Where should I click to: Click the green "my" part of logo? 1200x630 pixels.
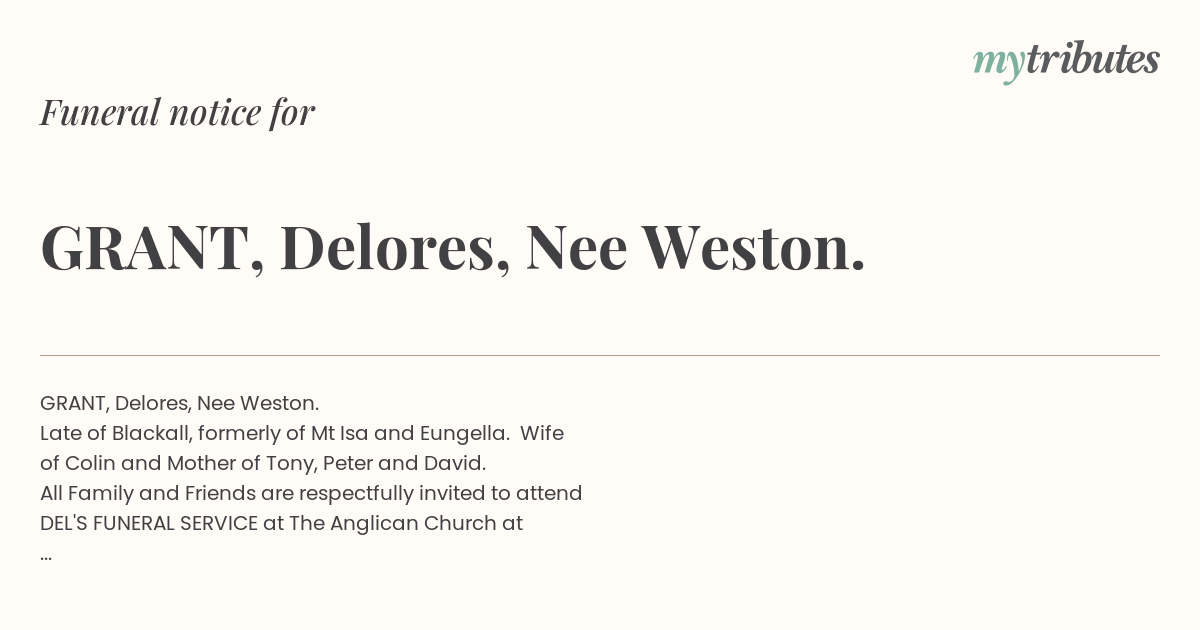click(998, 65)
